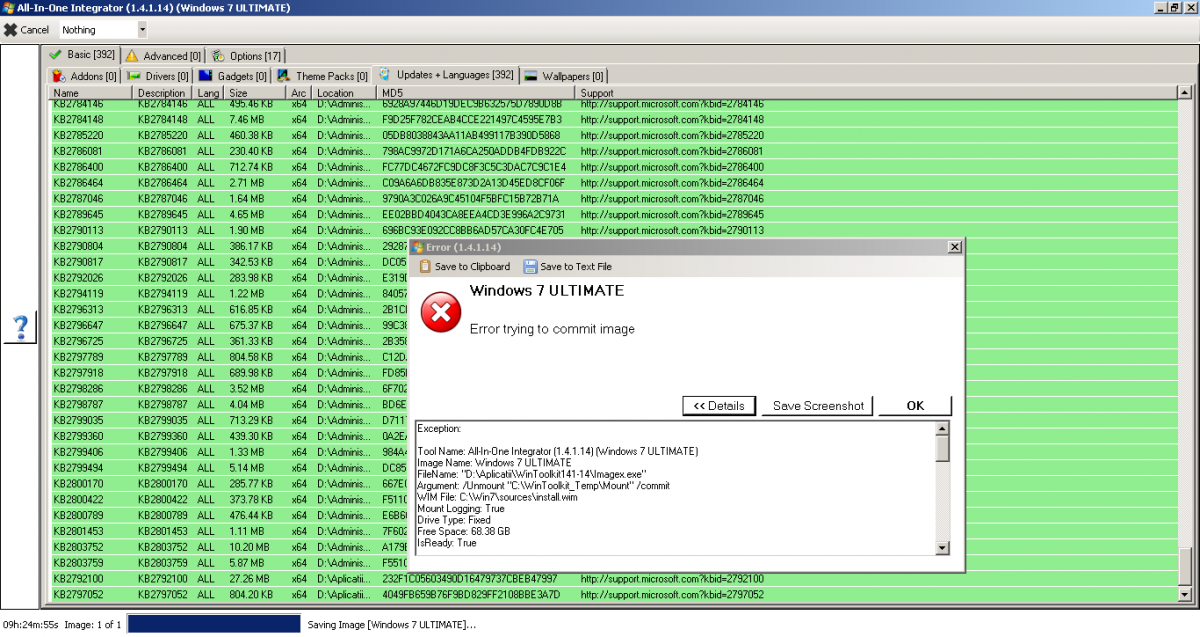
Task: Click the size value "27.26 MB"
Action: point(248,579)
